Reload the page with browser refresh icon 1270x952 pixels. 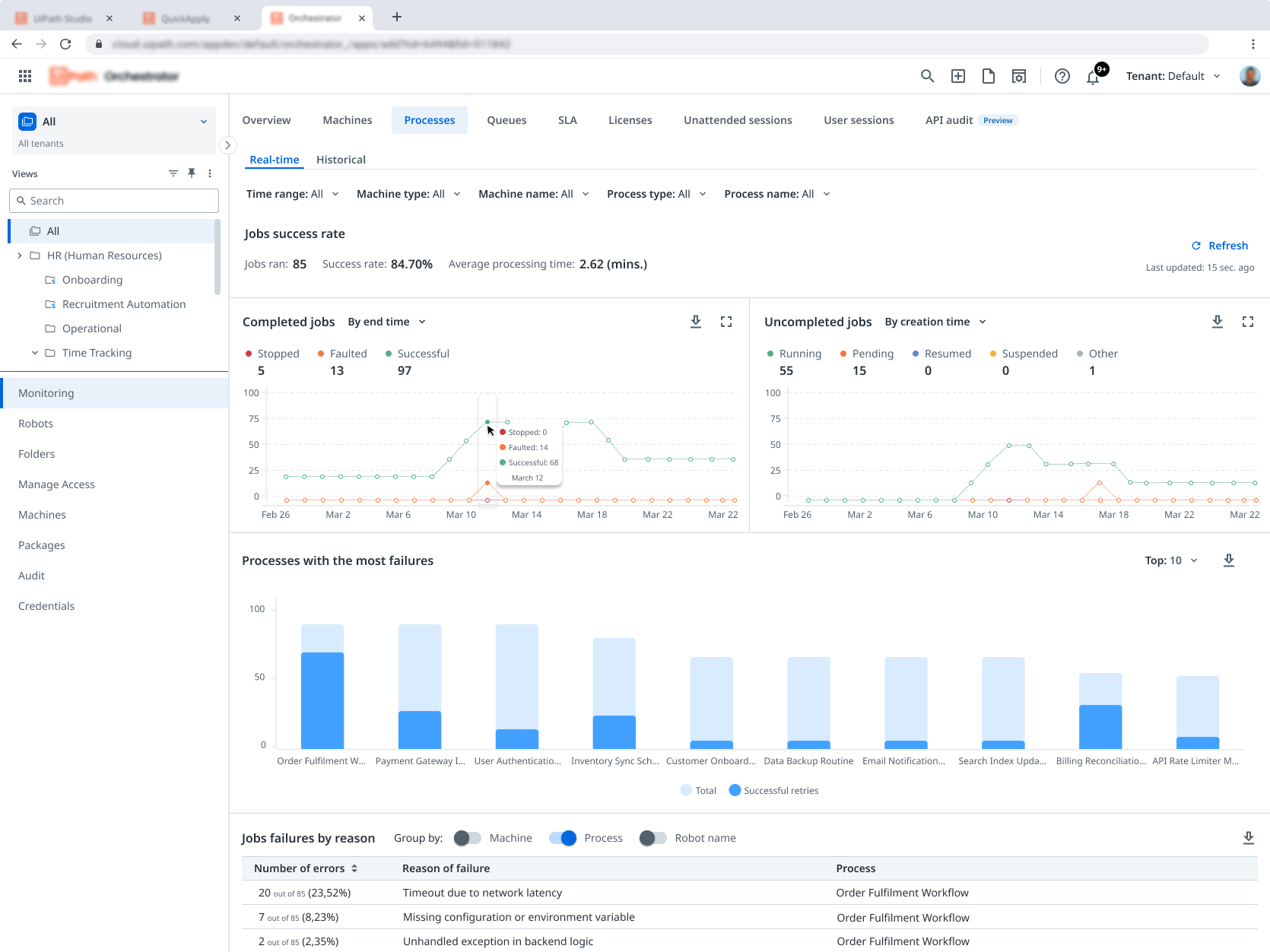(65, 44)
